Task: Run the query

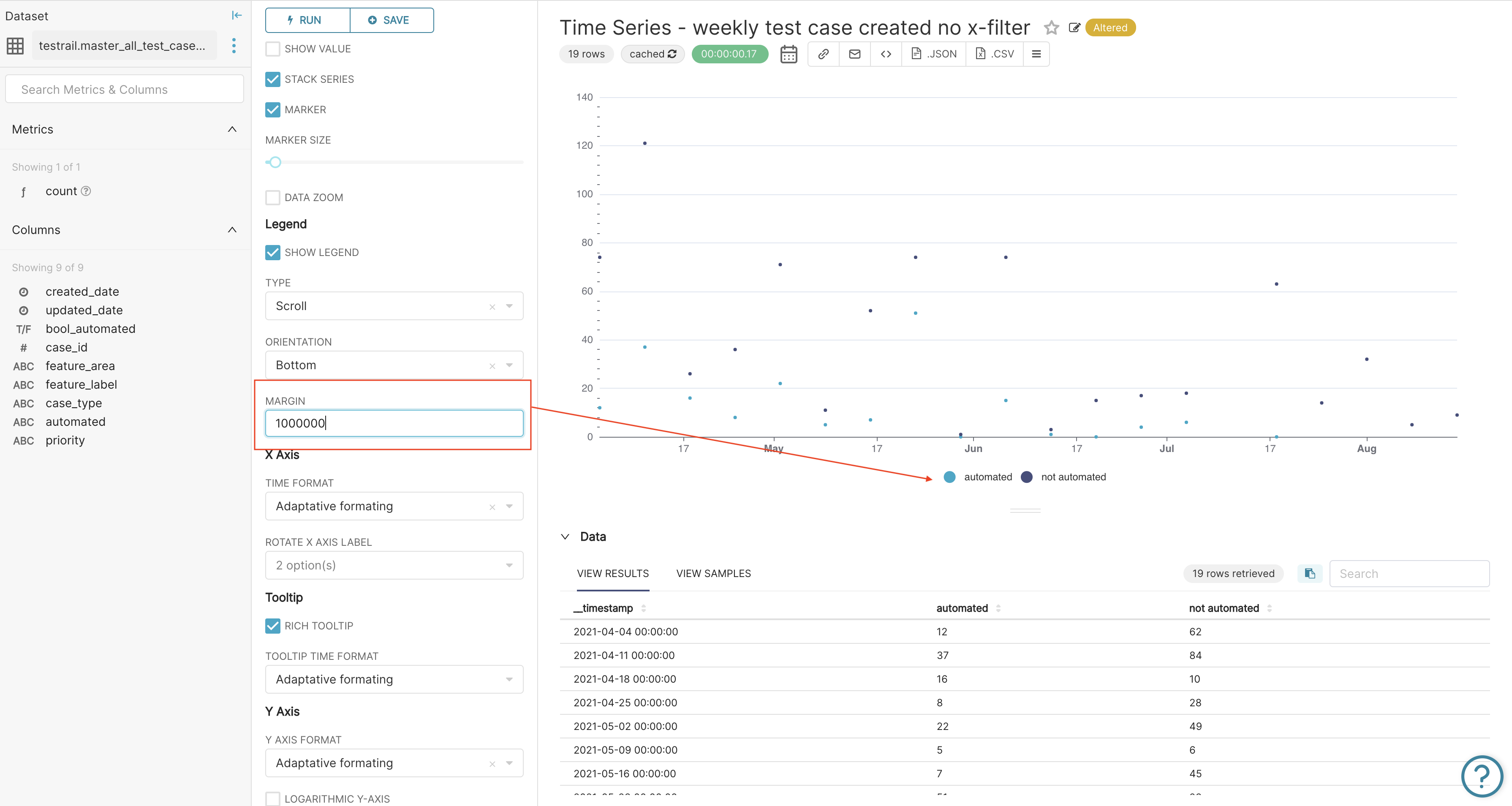Action: [x=306, y=20]
